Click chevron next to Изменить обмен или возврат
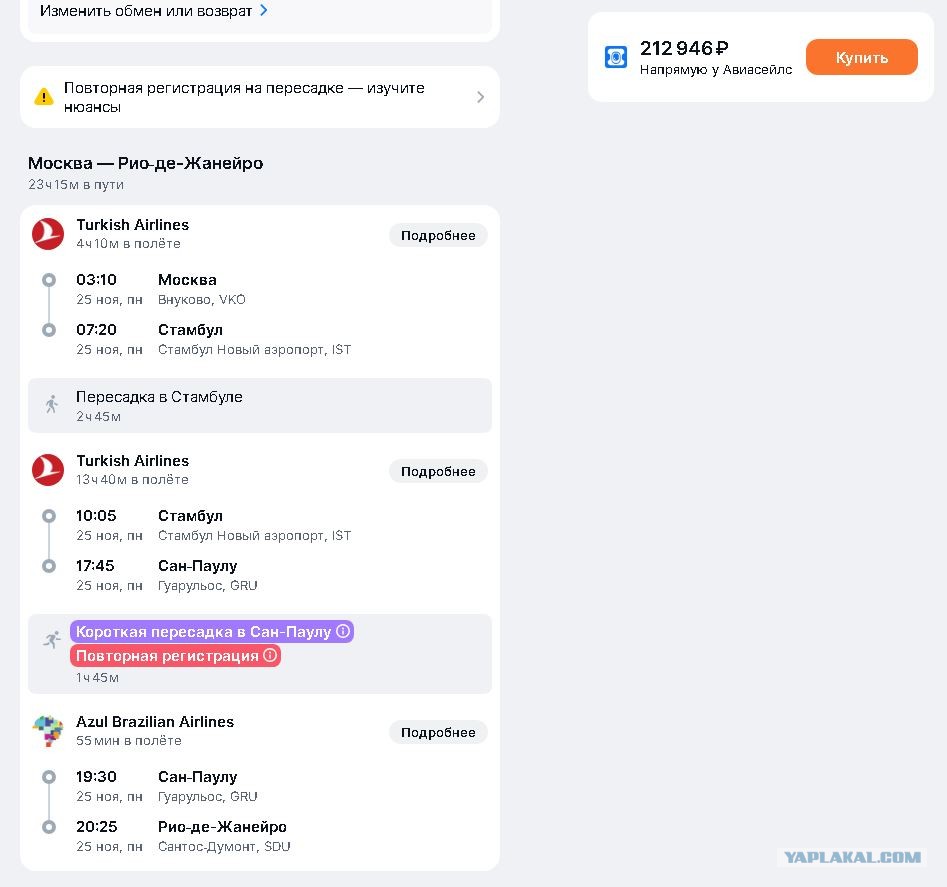The height and width of the screenshot is (887, 947). [x=263, y=10]
